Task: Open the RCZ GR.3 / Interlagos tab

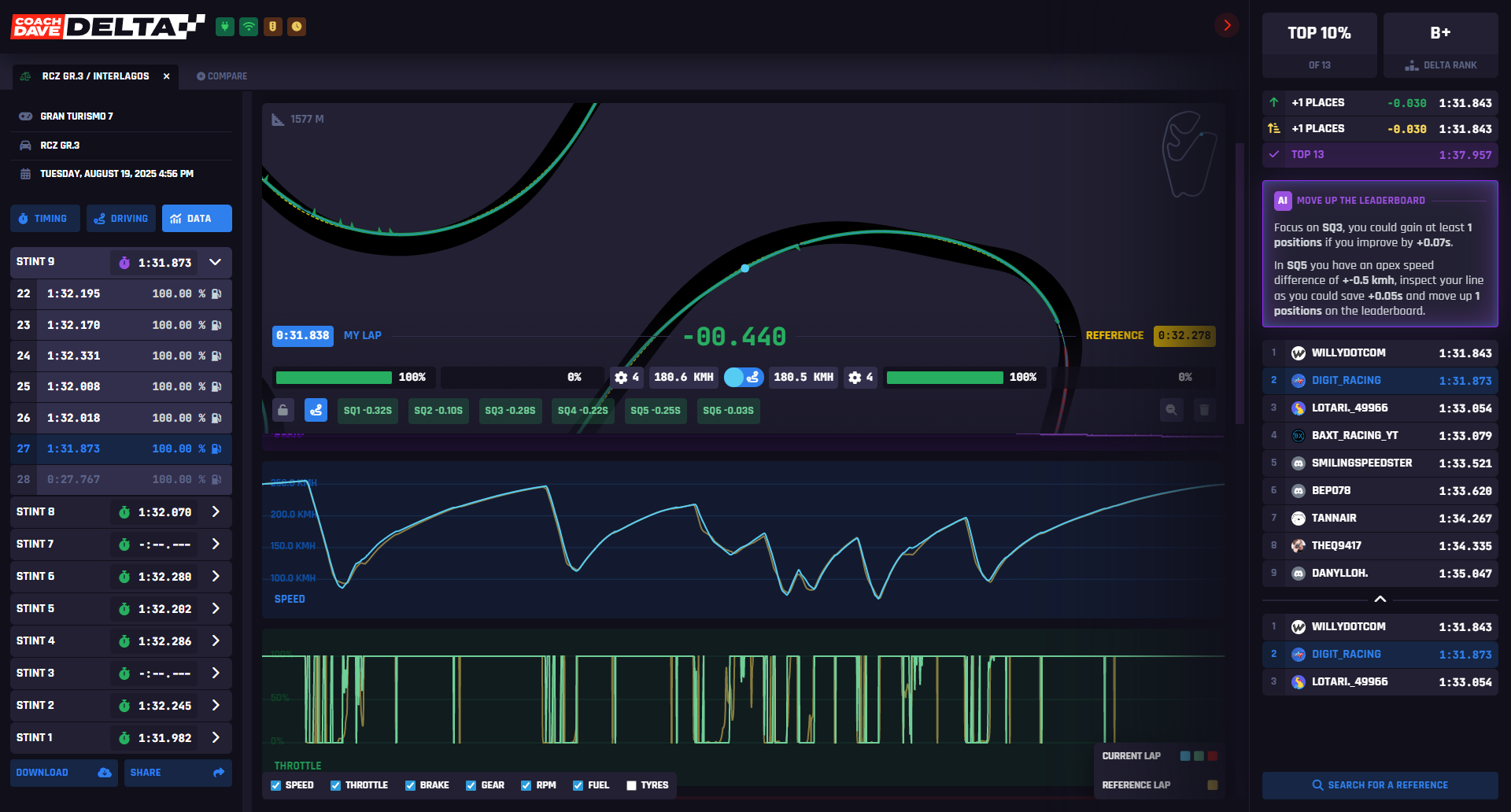Action: (95, 76)
